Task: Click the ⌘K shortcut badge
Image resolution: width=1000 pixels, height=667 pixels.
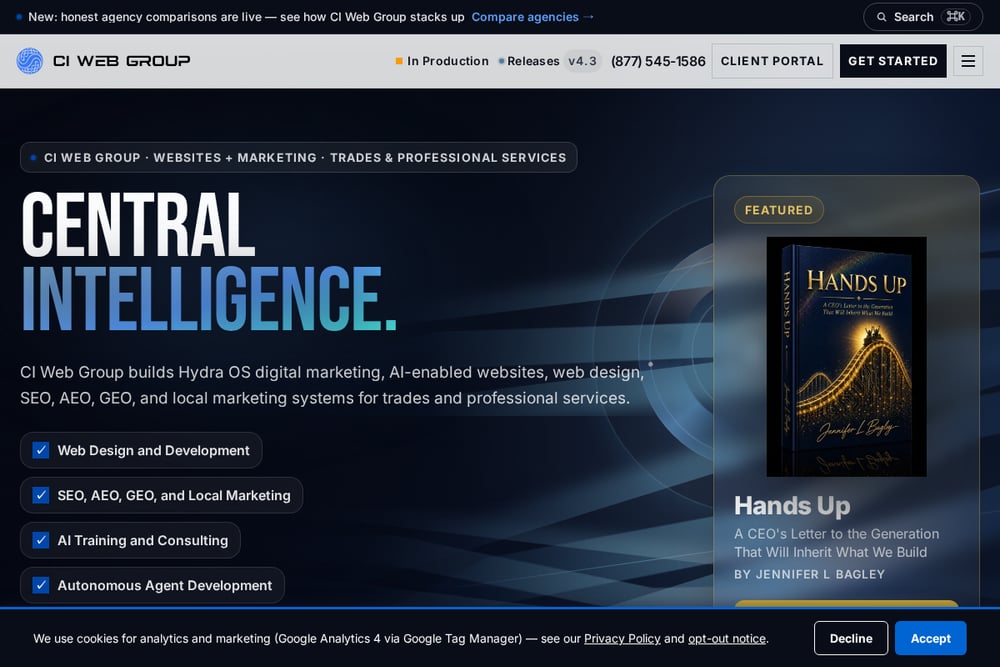Action: [x=955, y=17]
